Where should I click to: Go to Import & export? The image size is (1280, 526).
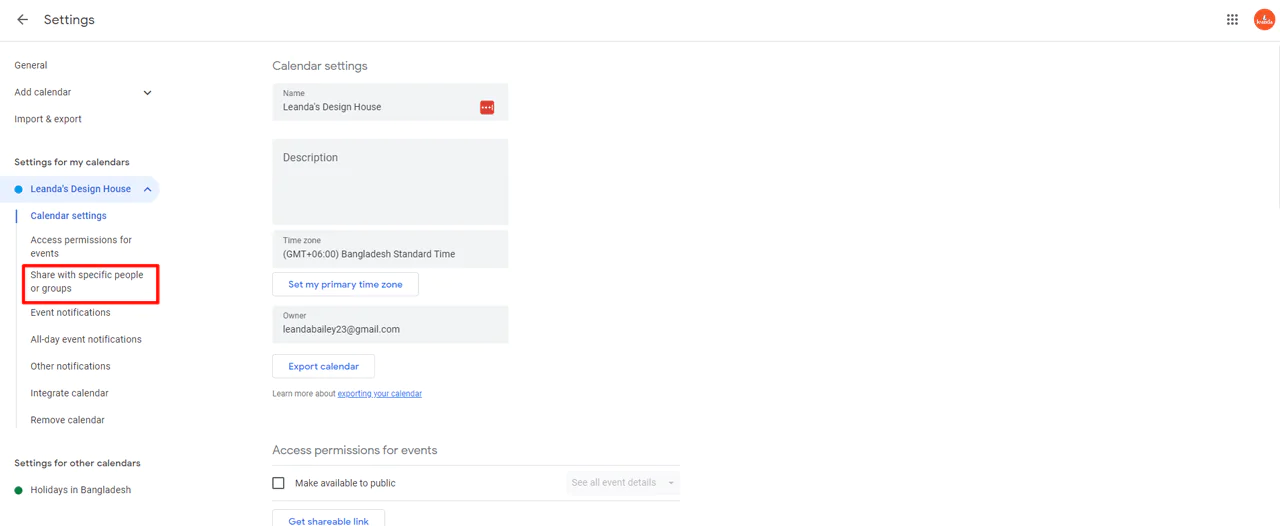pos(48,119)
